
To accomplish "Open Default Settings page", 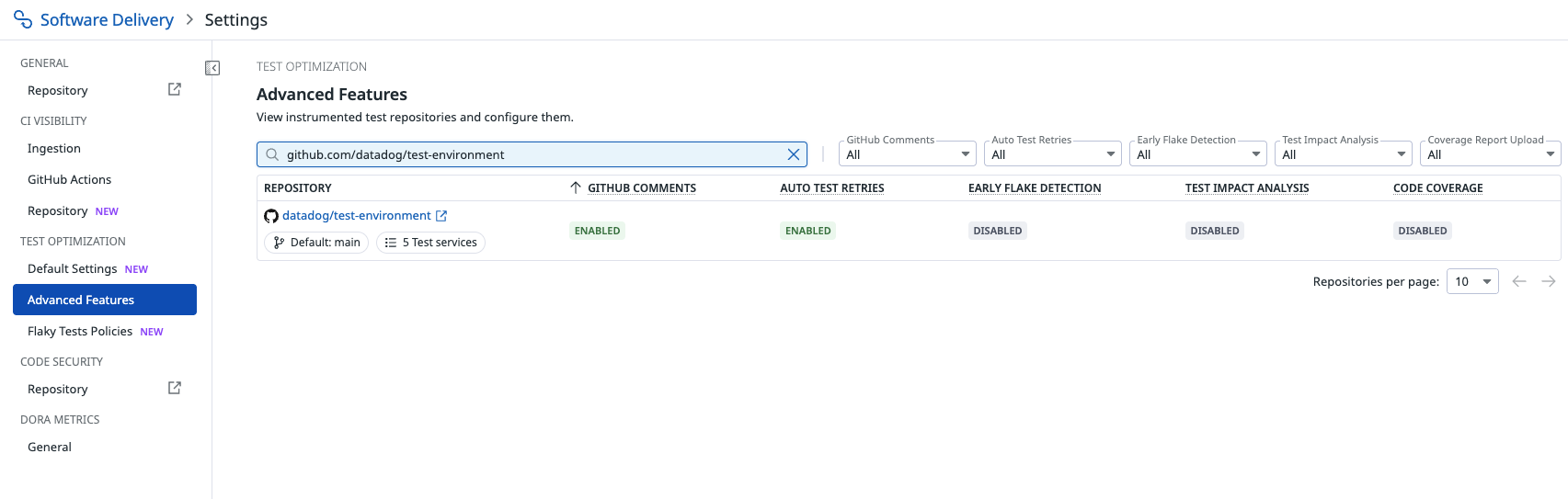I will [87, 268].
